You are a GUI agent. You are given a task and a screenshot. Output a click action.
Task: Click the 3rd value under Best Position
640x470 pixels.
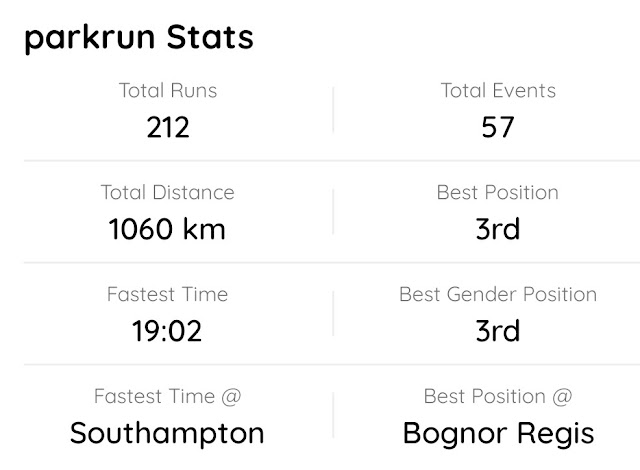coord(498,229)
